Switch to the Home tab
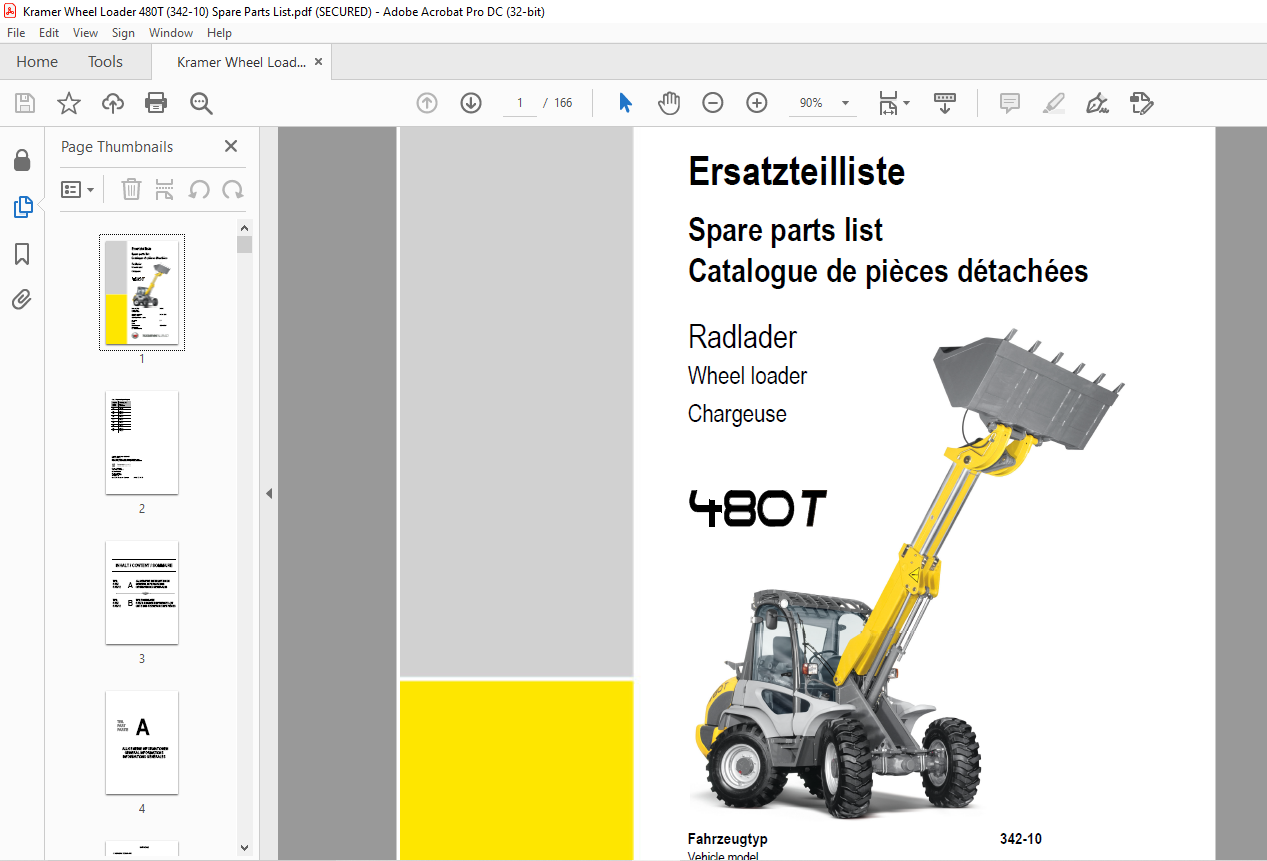This screenshot has height=861, width=1267. (x=37, y=62)
